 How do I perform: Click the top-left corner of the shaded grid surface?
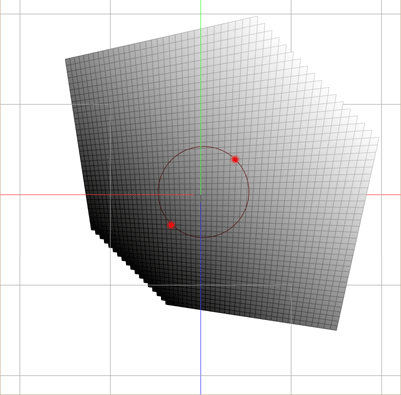(66, 59)
